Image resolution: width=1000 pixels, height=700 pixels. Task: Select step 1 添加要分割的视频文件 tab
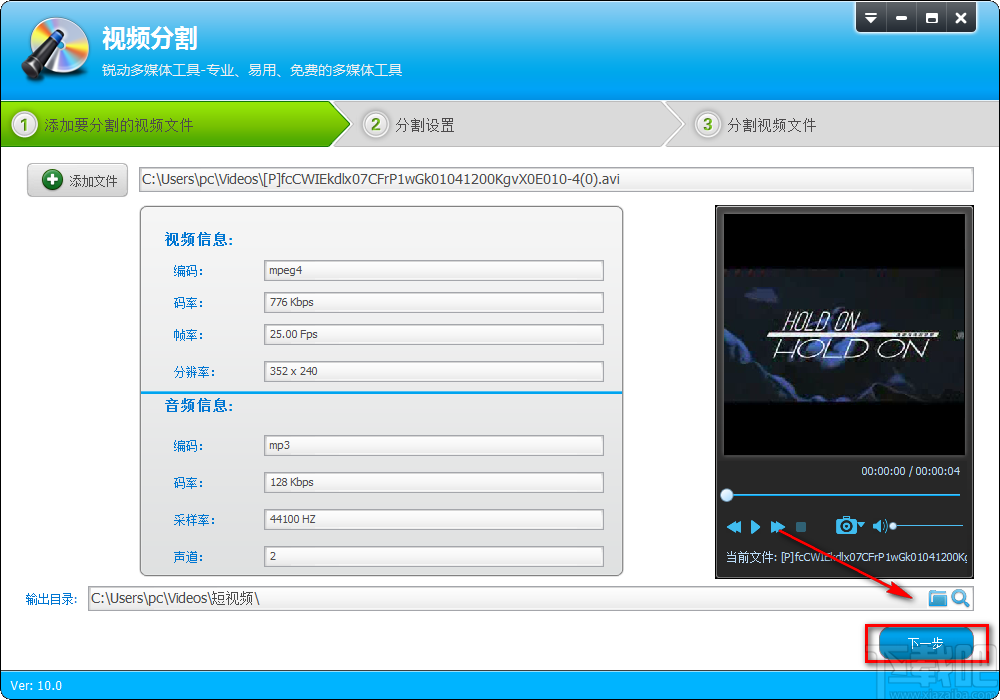tap(175, 124)
